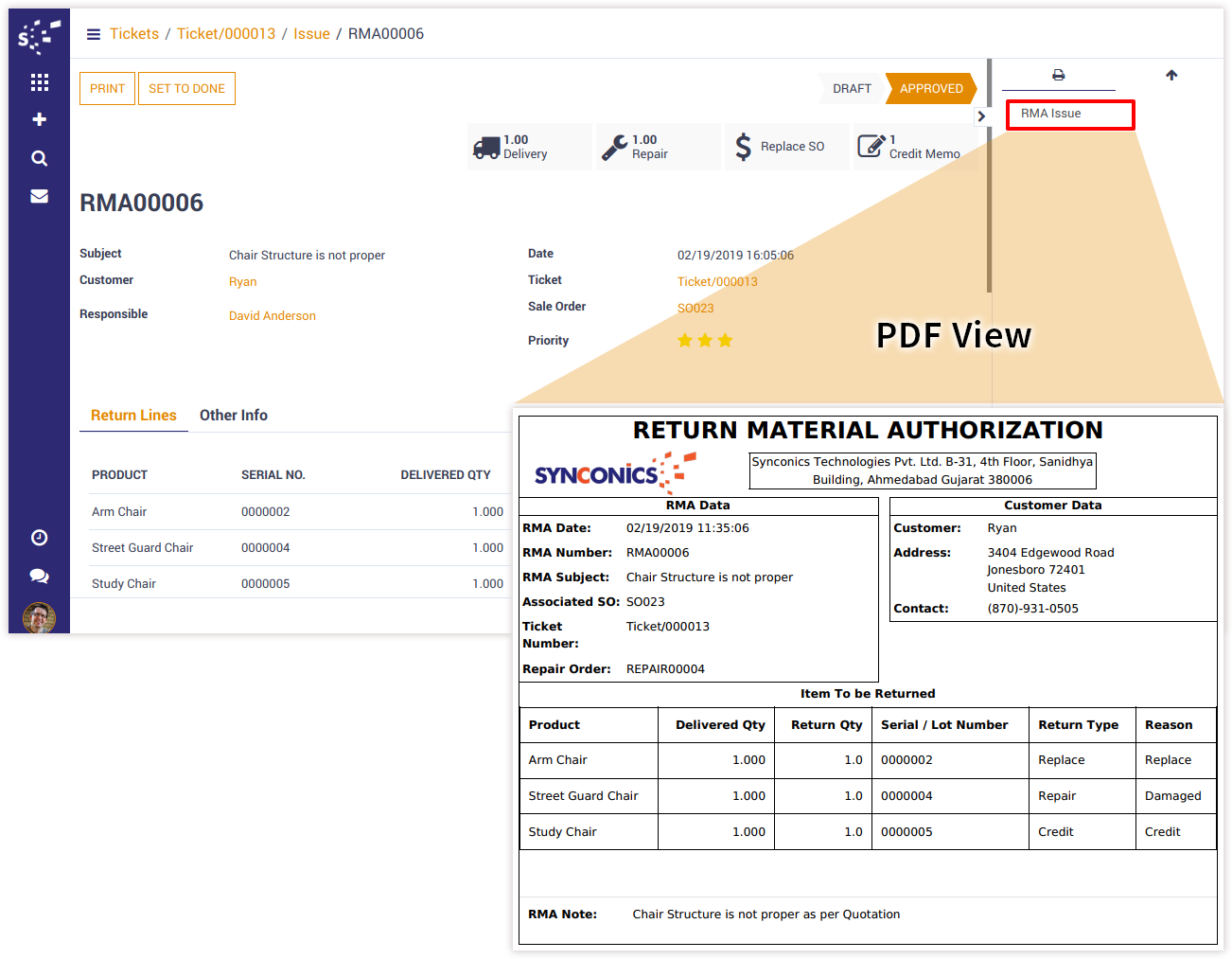
Task: Select the Return Lines tab
Action: (133, 416)
